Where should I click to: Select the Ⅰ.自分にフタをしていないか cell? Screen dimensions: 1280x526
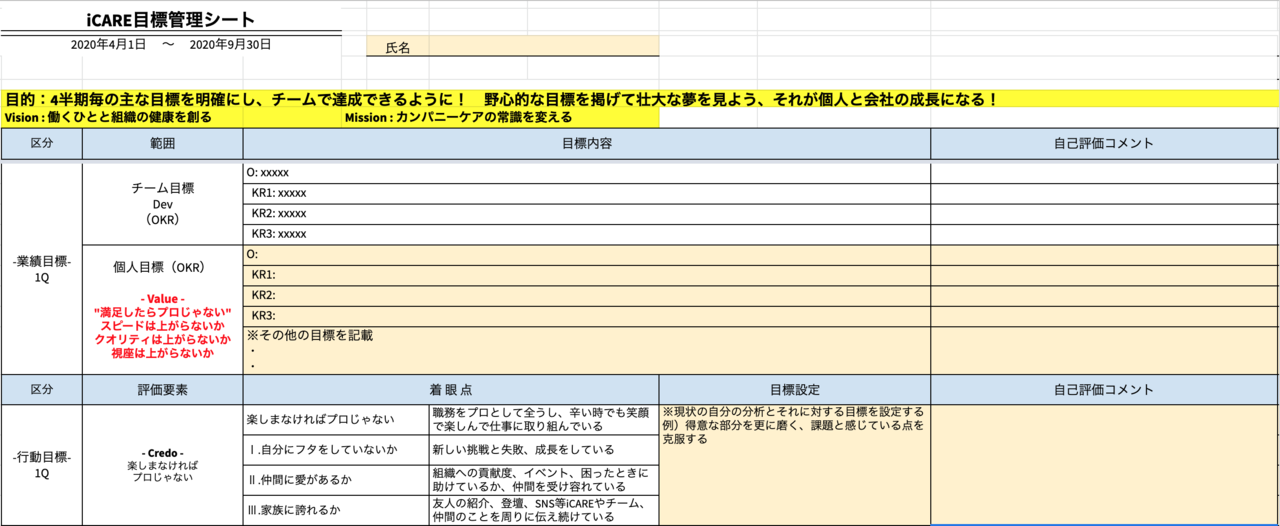click(x=336, y=450)
